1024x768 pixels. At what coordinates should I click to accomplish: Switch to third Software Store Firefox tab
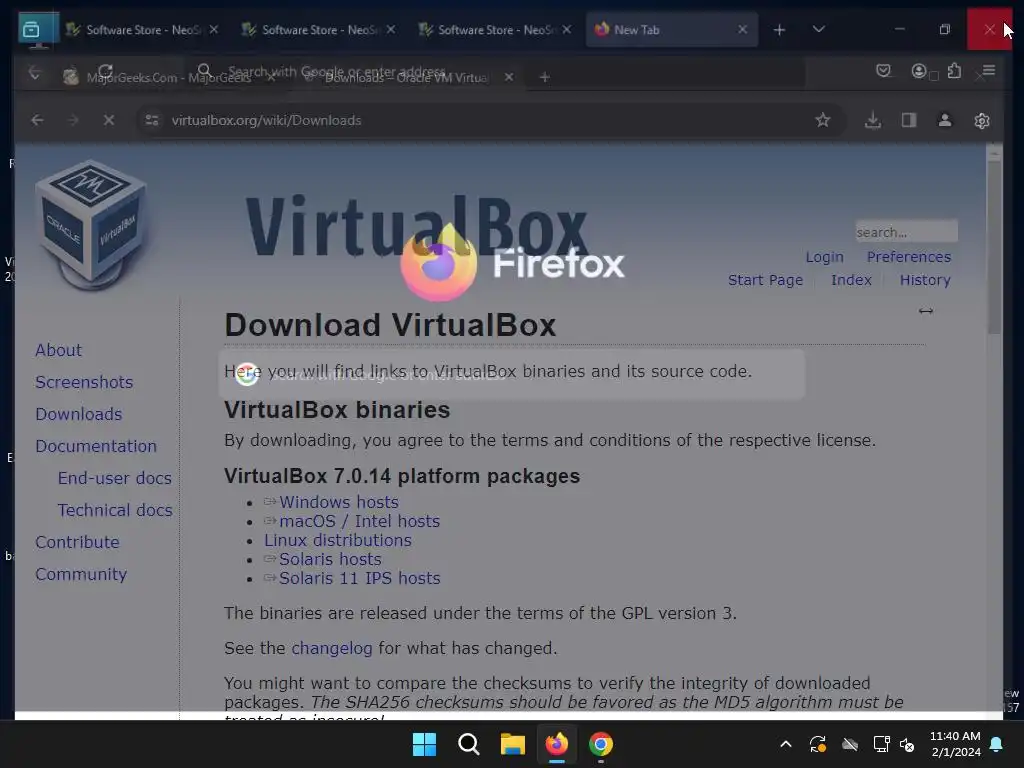tap(494, 29)
